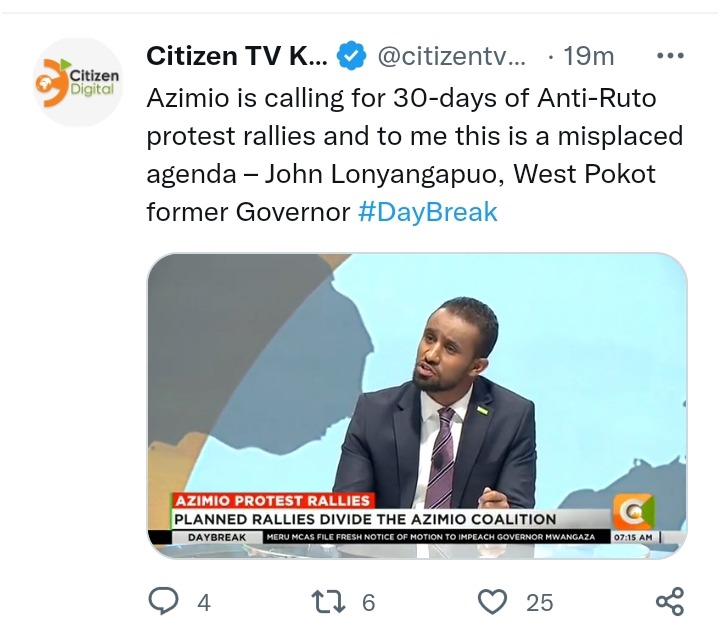Viewport: 720px width, 635px height.
Task: Click the DAYBREAK label in news ticker
Action: pos(217,537)
